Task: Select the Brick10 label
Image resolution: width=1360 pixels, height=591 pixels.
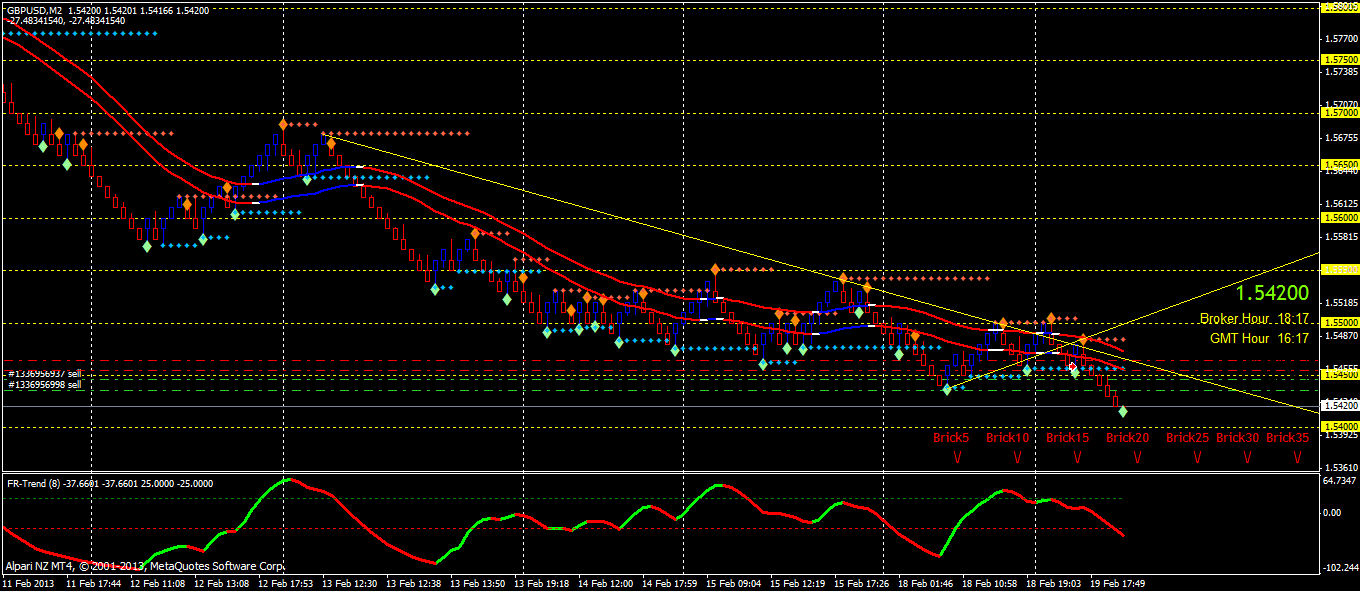Action: tap(1007, 437)
